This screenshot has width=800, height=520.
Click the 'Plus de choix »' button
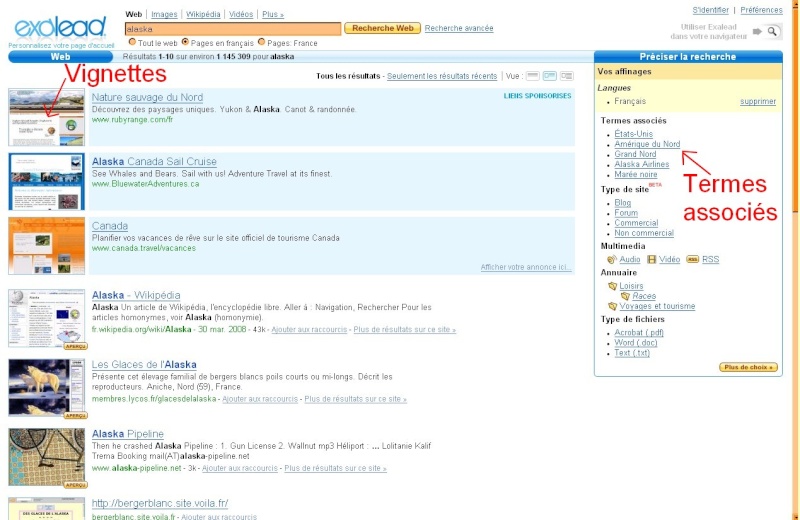coord(748,367)
